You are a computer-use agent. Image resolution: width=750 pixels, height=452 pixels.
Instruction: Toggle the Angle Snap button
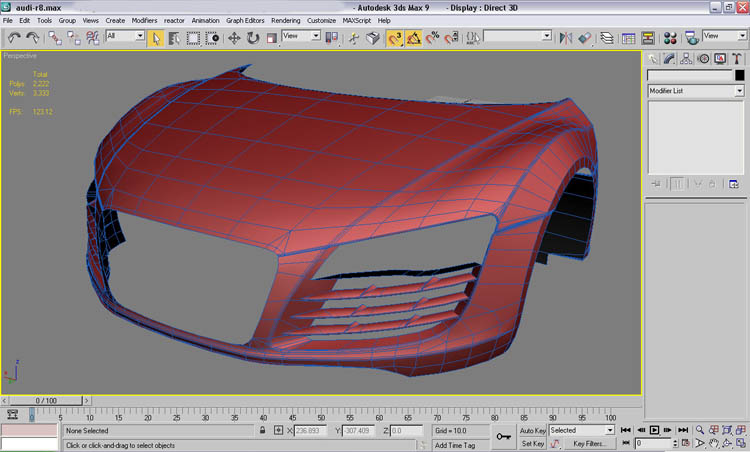(413, 38)
